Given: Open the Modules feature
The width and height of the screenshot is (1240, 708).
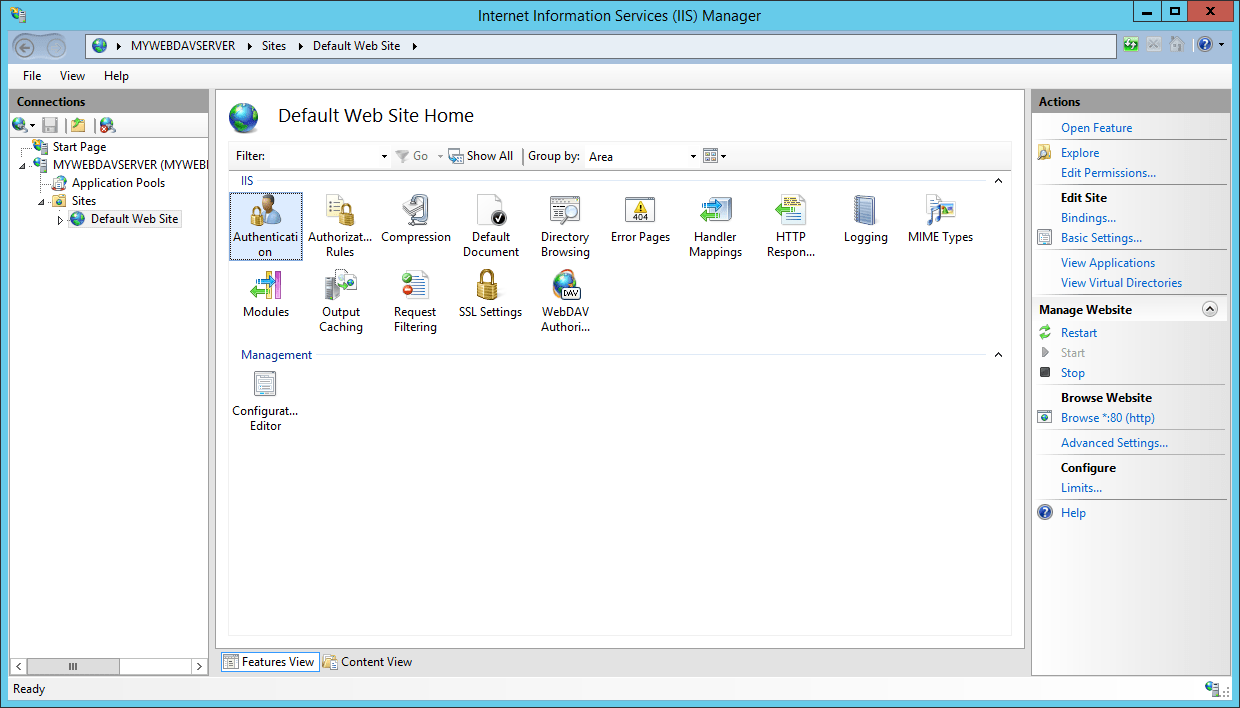Looking at the screenshot, I should click(x=265, y=294).
